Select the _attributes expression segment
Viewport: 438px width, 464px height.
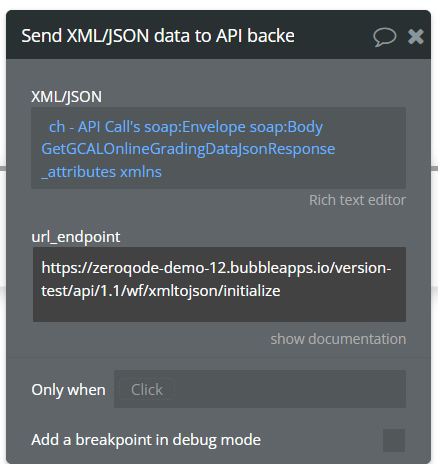pyautogui.click(x=79, y=172)
